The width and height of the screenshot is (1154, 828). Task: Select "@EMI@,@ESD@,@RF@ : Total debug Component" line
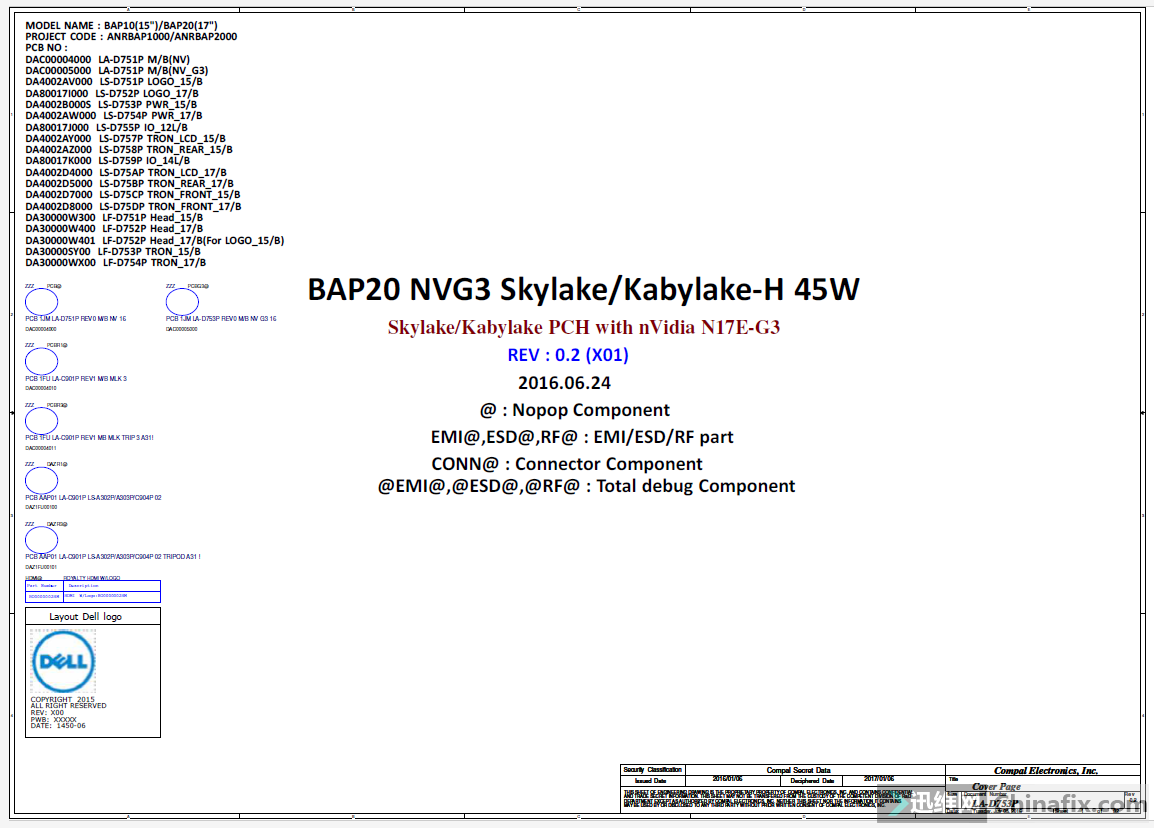point(586,486)
